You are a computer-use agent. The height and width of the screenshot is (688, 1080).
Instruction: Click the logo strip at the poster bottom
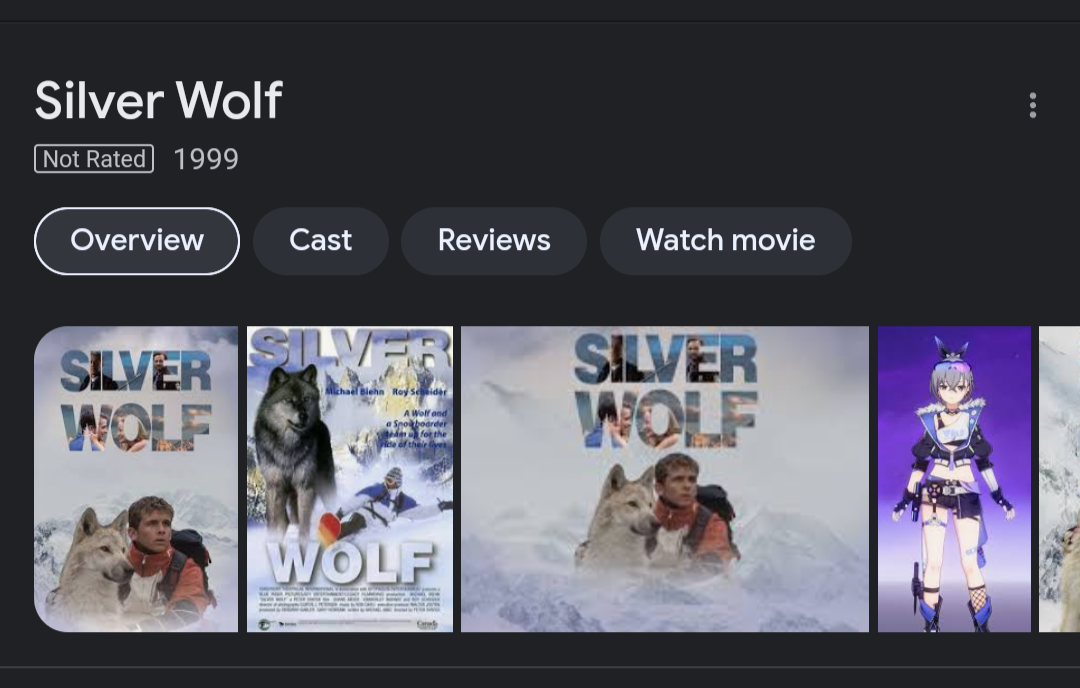[349, 622]
